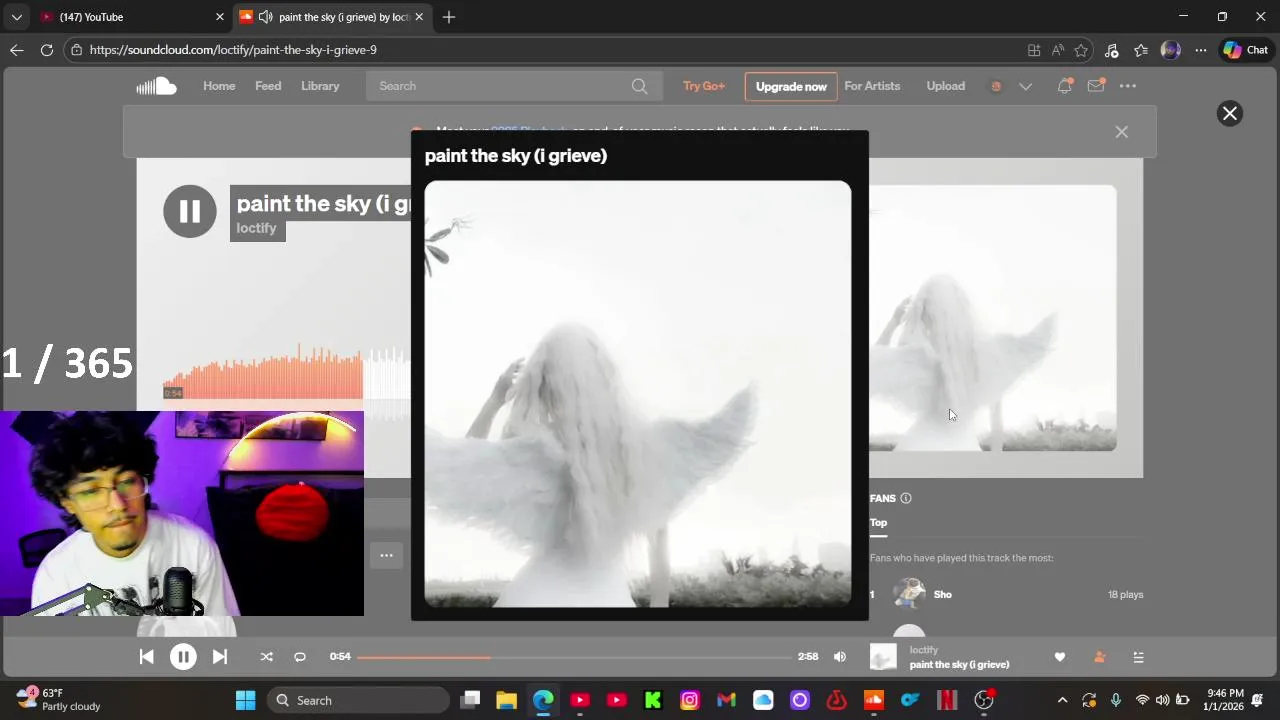Refresh the page
The image size is (1280, 720).
47,50
